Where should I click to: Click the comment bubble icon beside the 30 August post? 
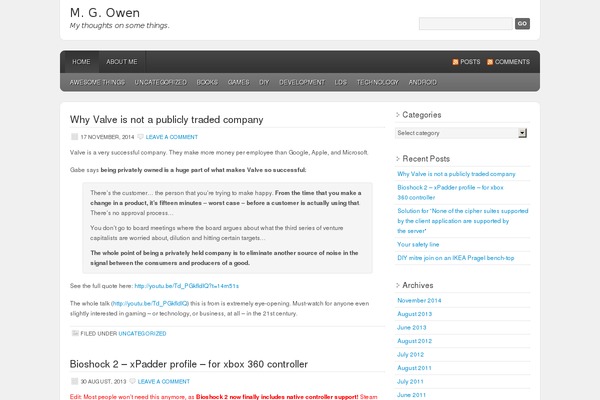pyautogui.click(x=132, y=381)
